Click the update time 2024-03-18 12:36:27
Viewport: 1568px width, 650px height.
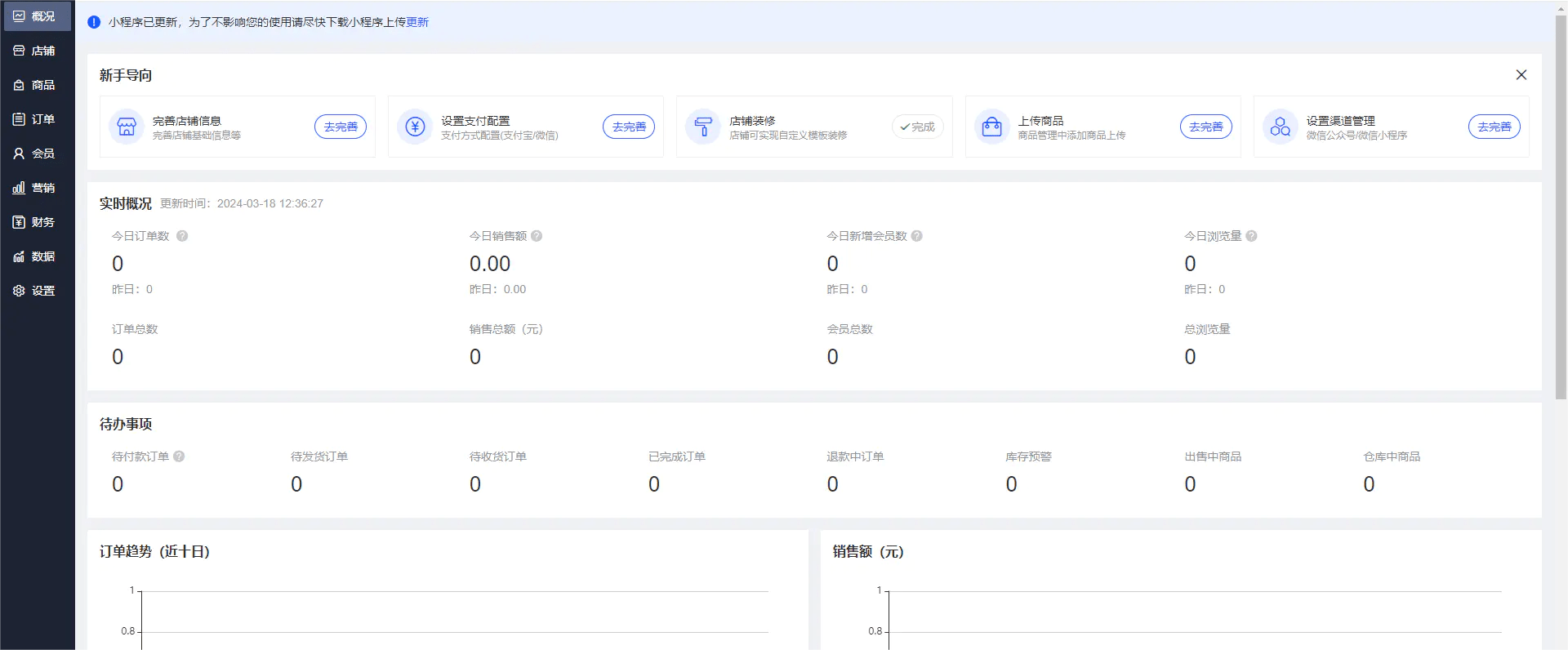[270, 203]
